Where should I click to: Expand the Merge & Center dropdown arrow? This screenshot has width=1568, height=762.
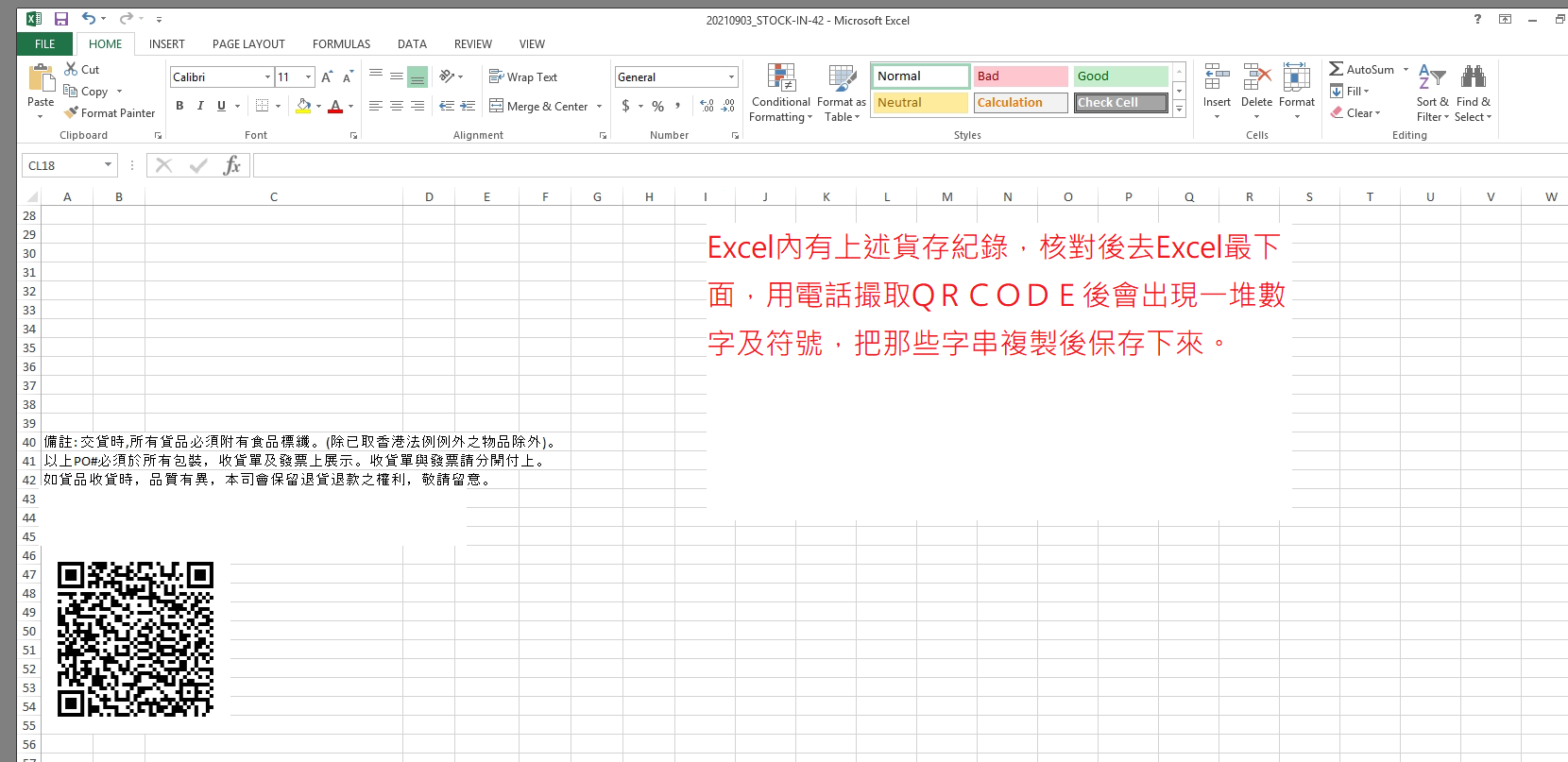(599, 106)
